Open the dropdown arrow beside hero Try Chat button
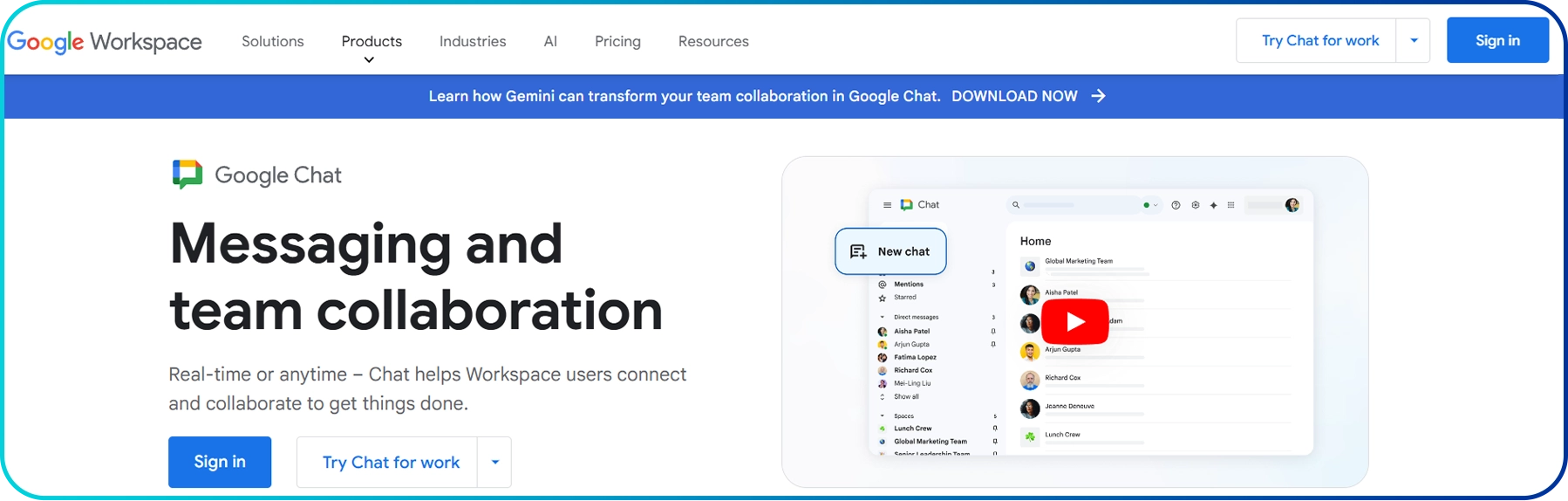The image size is (1568, 501). coord(494,462)
